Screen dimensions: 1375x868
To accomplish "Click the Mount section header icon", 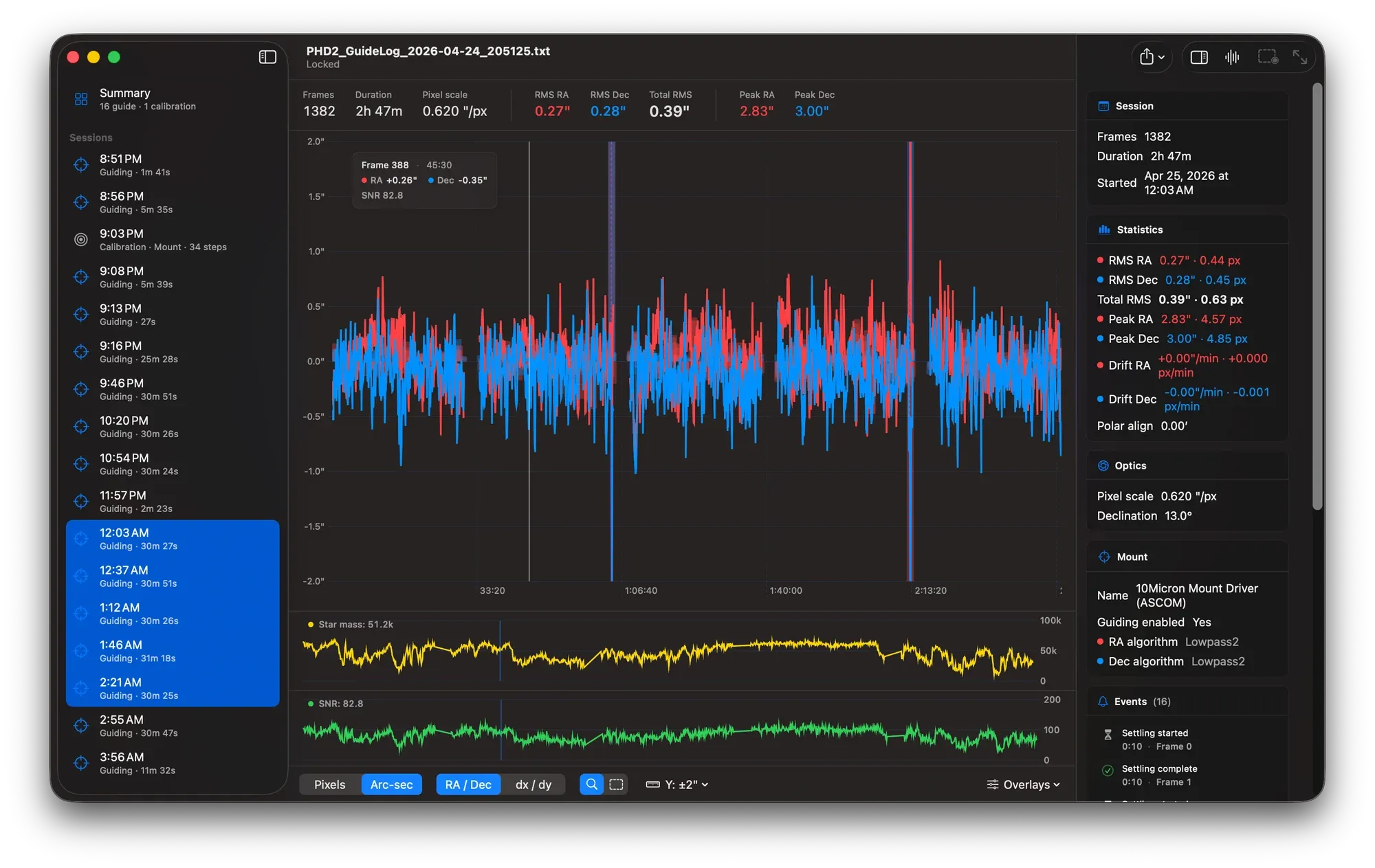I will (1104, 557).
